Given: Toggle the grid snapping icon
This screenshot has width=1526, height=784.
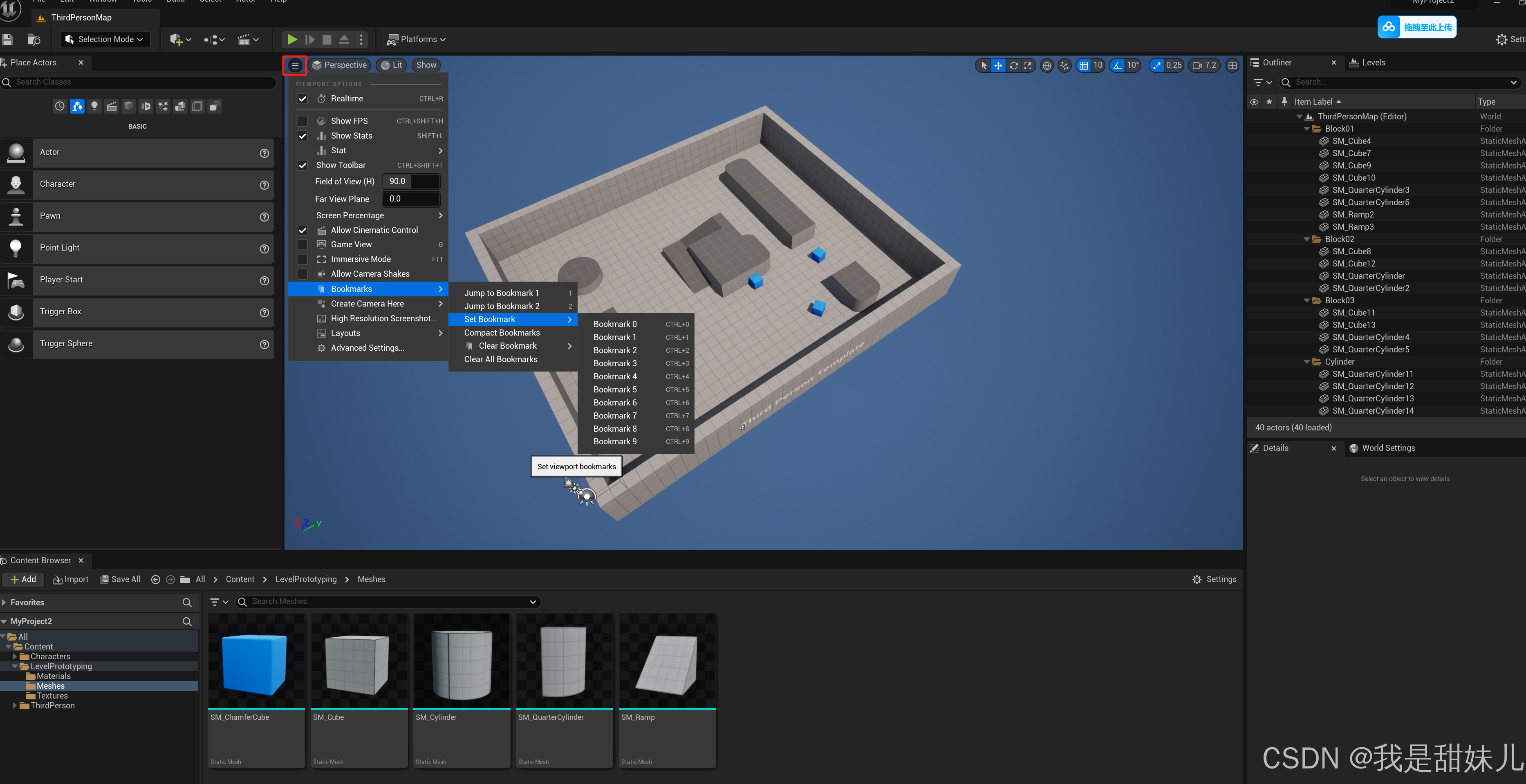Looking at the screenshot, I should [1083, 65].
